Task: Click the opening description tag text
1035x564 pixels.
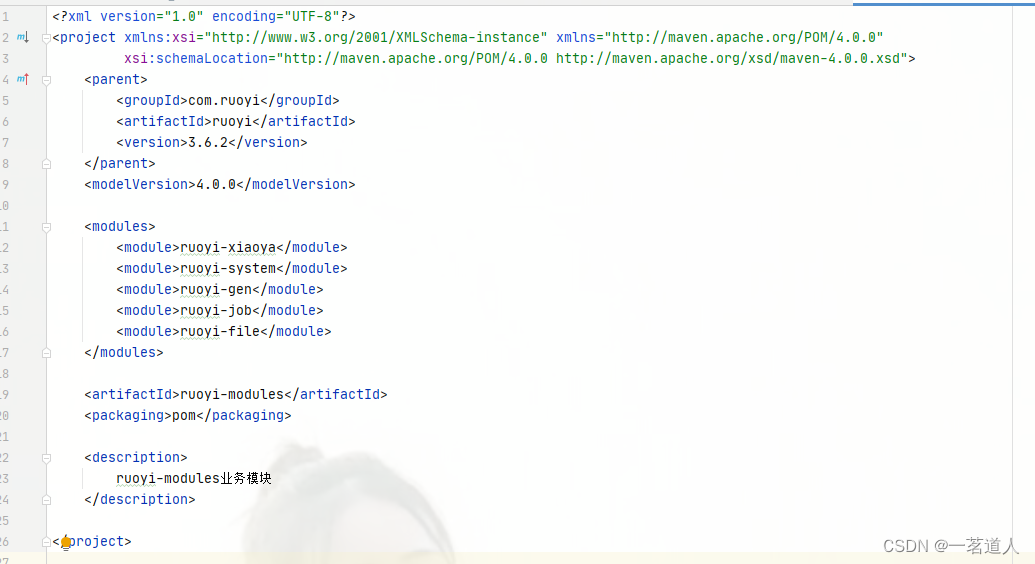Action: (136, 458)
